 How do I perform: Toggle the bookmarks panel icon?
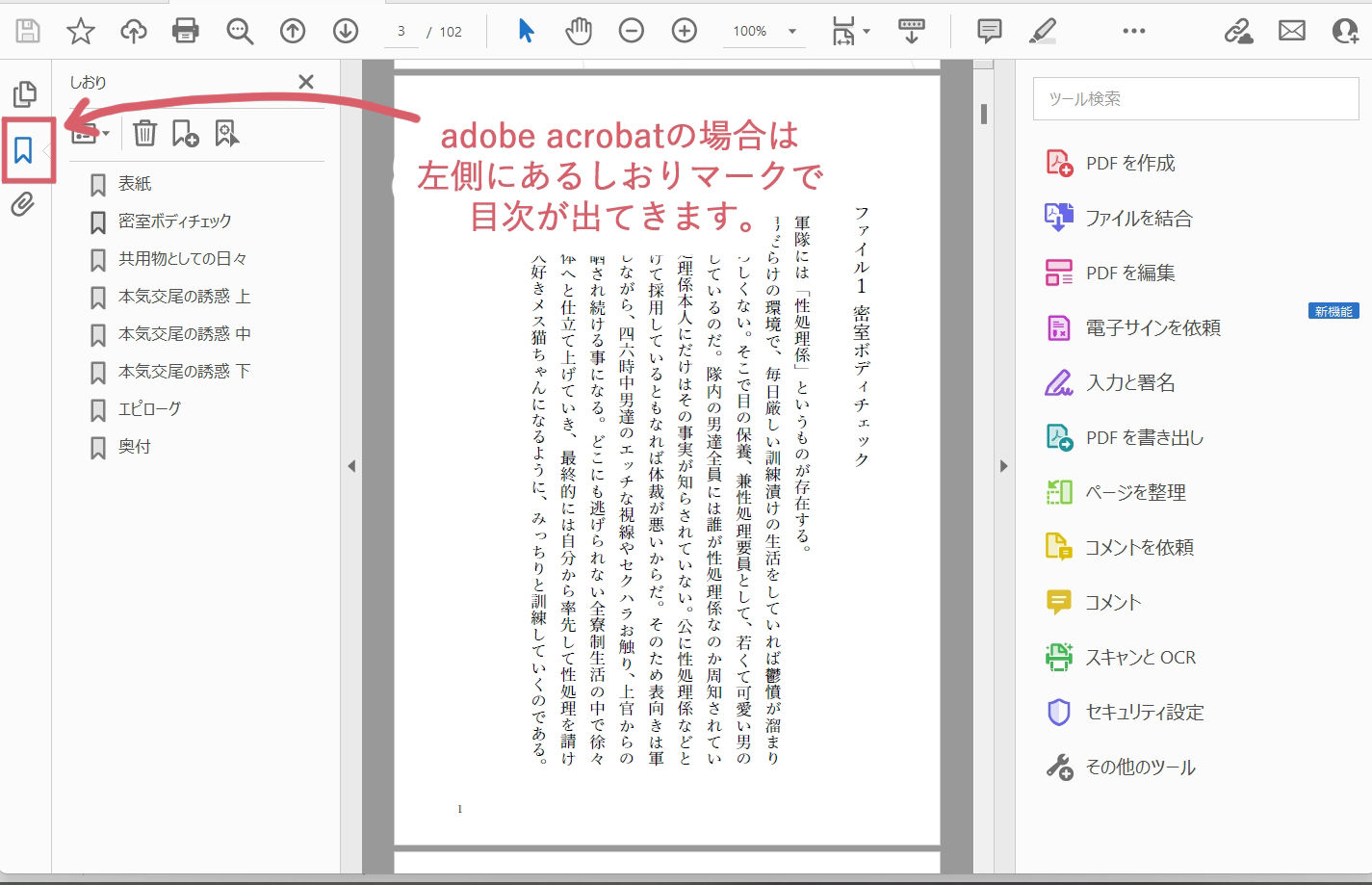(24, 150)
